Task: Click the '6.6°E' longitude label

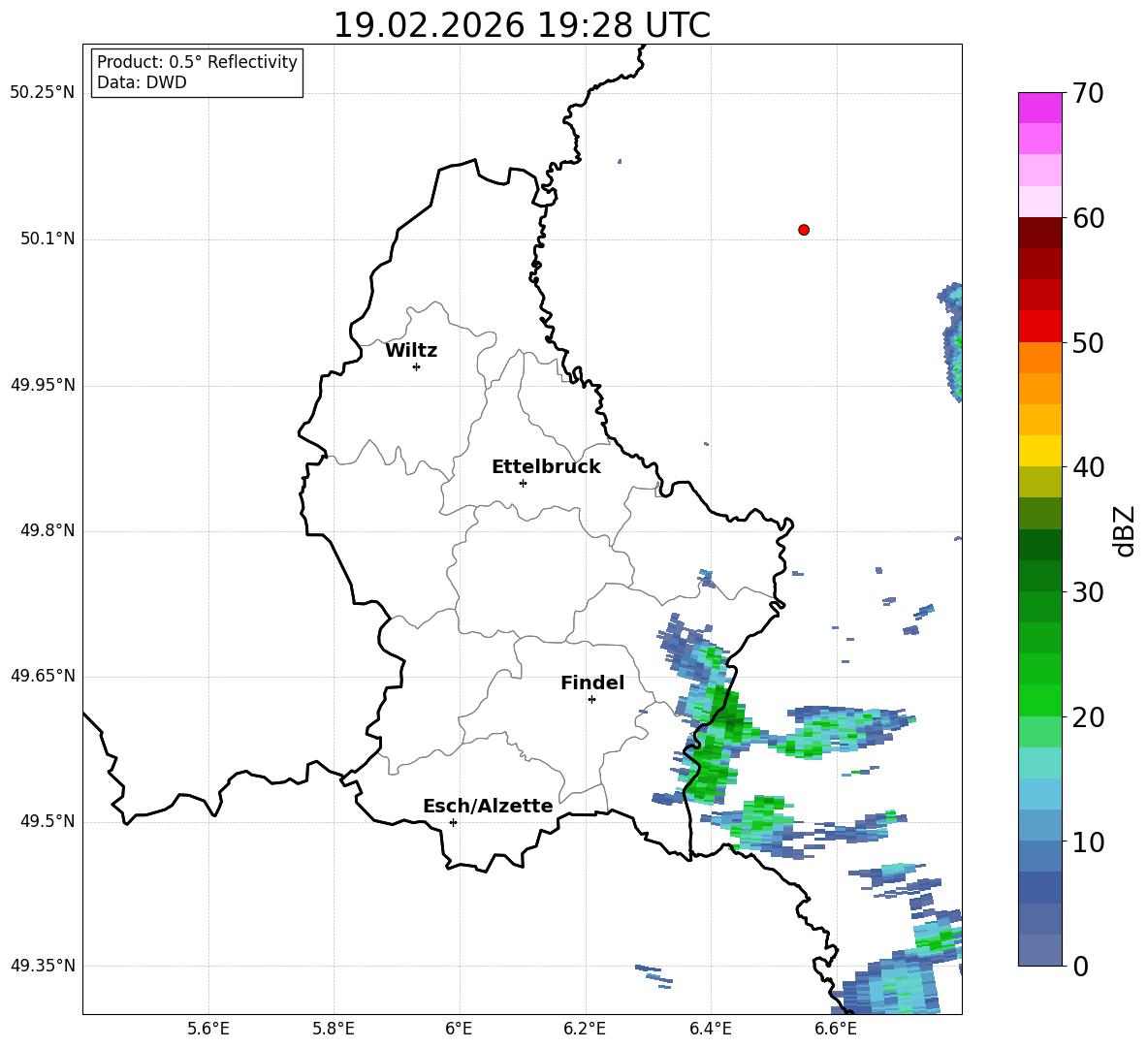Action: click(x=836, y=1029)
